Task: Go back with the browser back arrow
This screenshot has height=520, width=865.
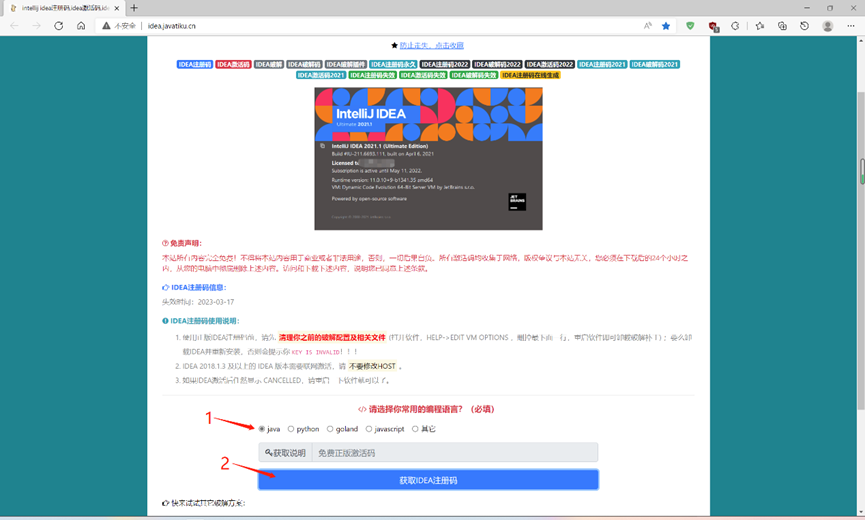Action: click(14, 26)
